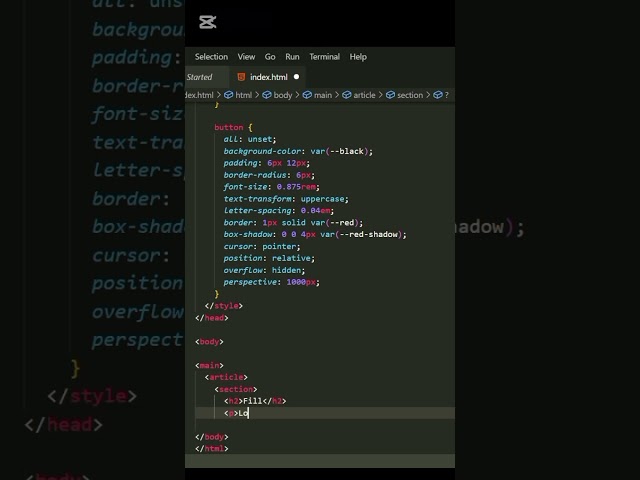Click the 'cursor: pointer;' line
Image resolution: width=640 pixels, height=480 pixels.
[x=262, y=247]
